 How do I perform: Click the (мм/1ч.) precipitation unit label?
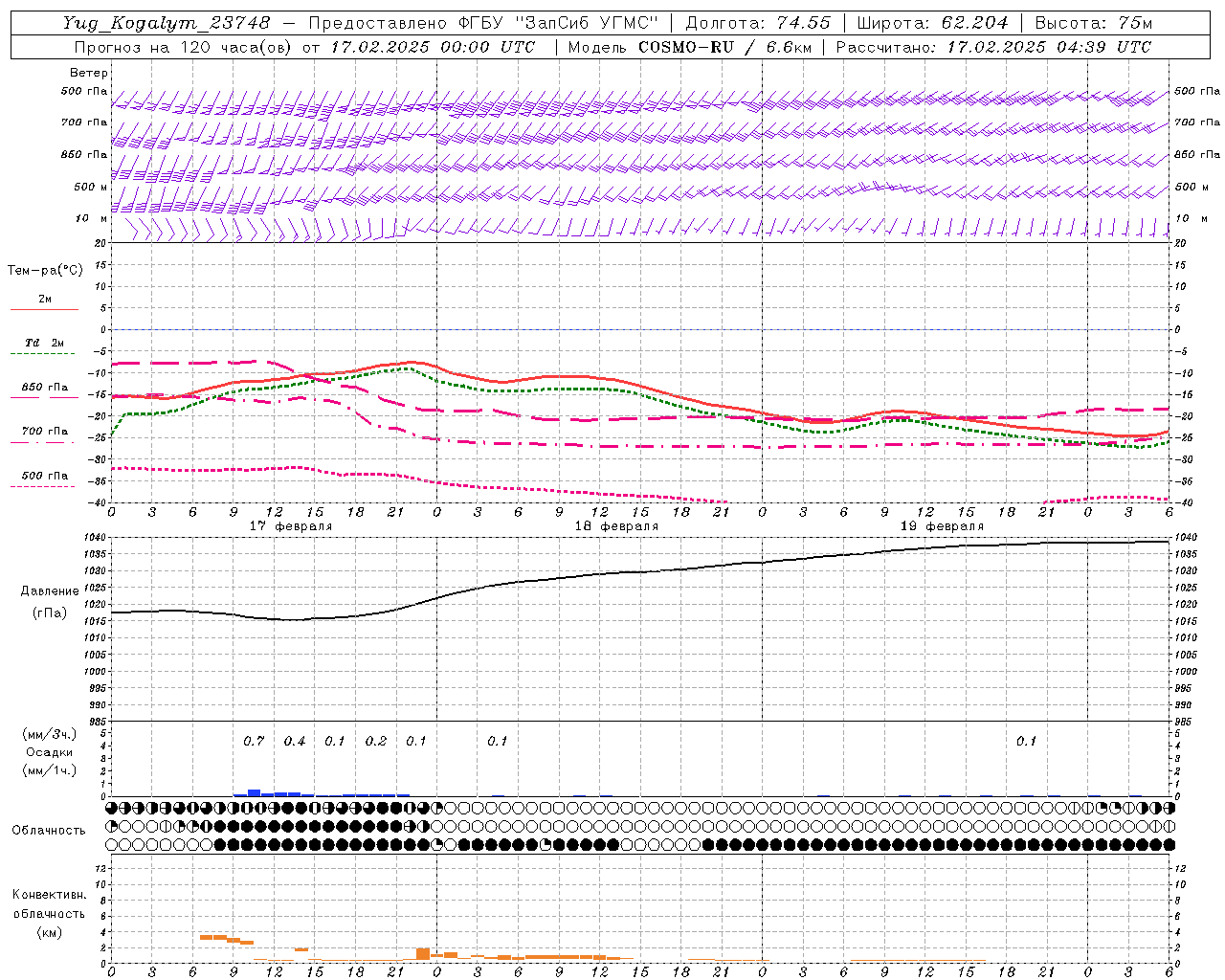(x=50, y=770)
